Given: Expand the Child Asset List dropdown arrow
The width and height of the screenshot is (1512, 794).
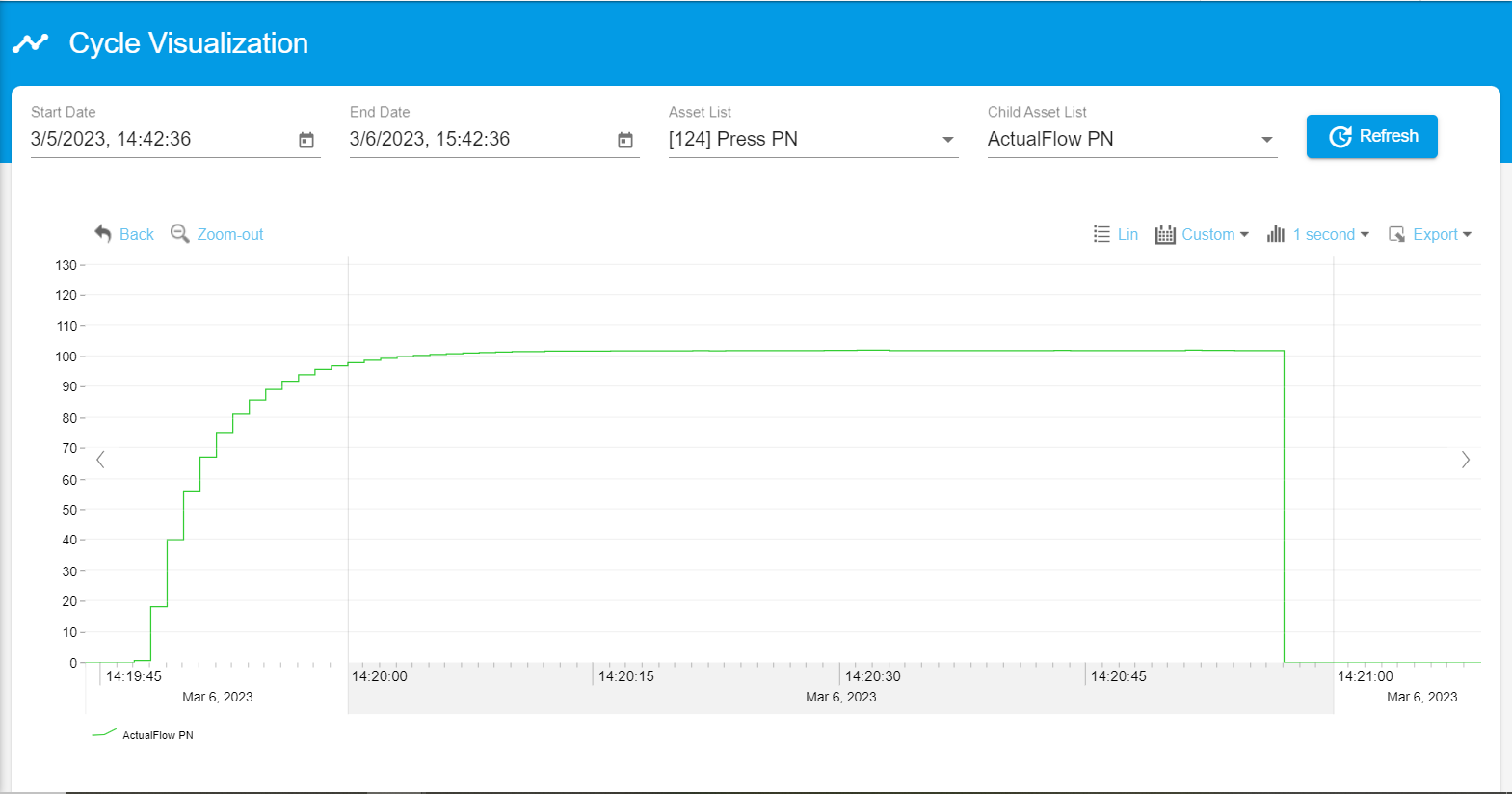Looking at the screenshot, I should [x=1267, y=140].
